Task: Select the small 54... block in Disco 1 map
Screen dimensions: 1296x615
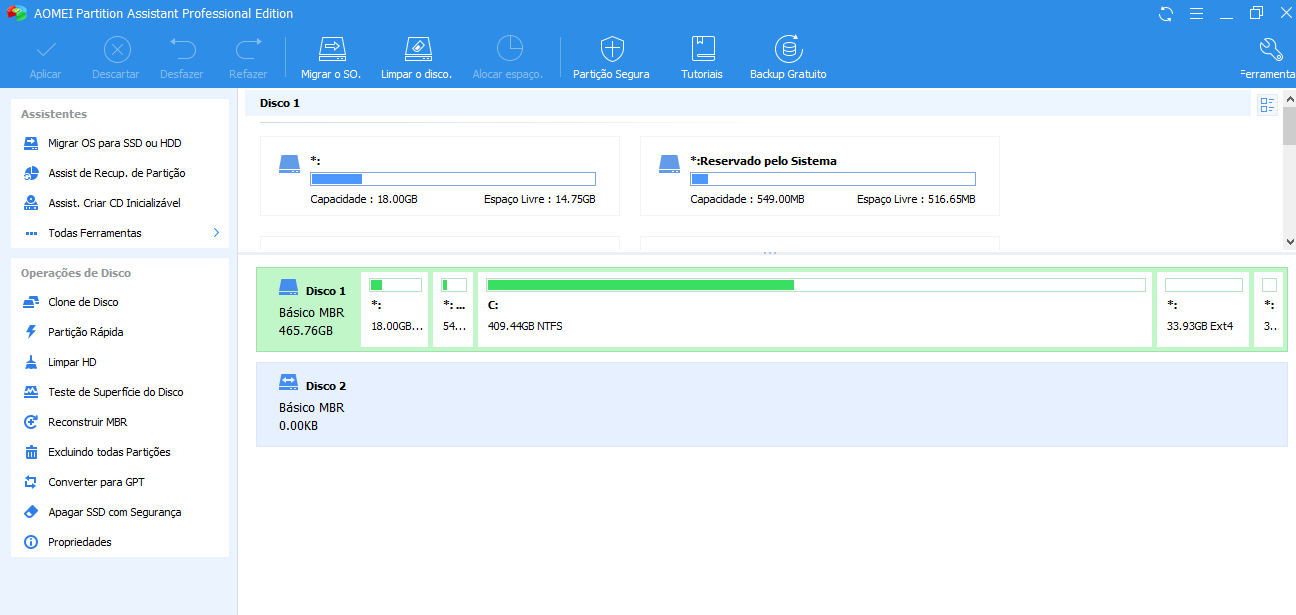Action: pos(453,309)
